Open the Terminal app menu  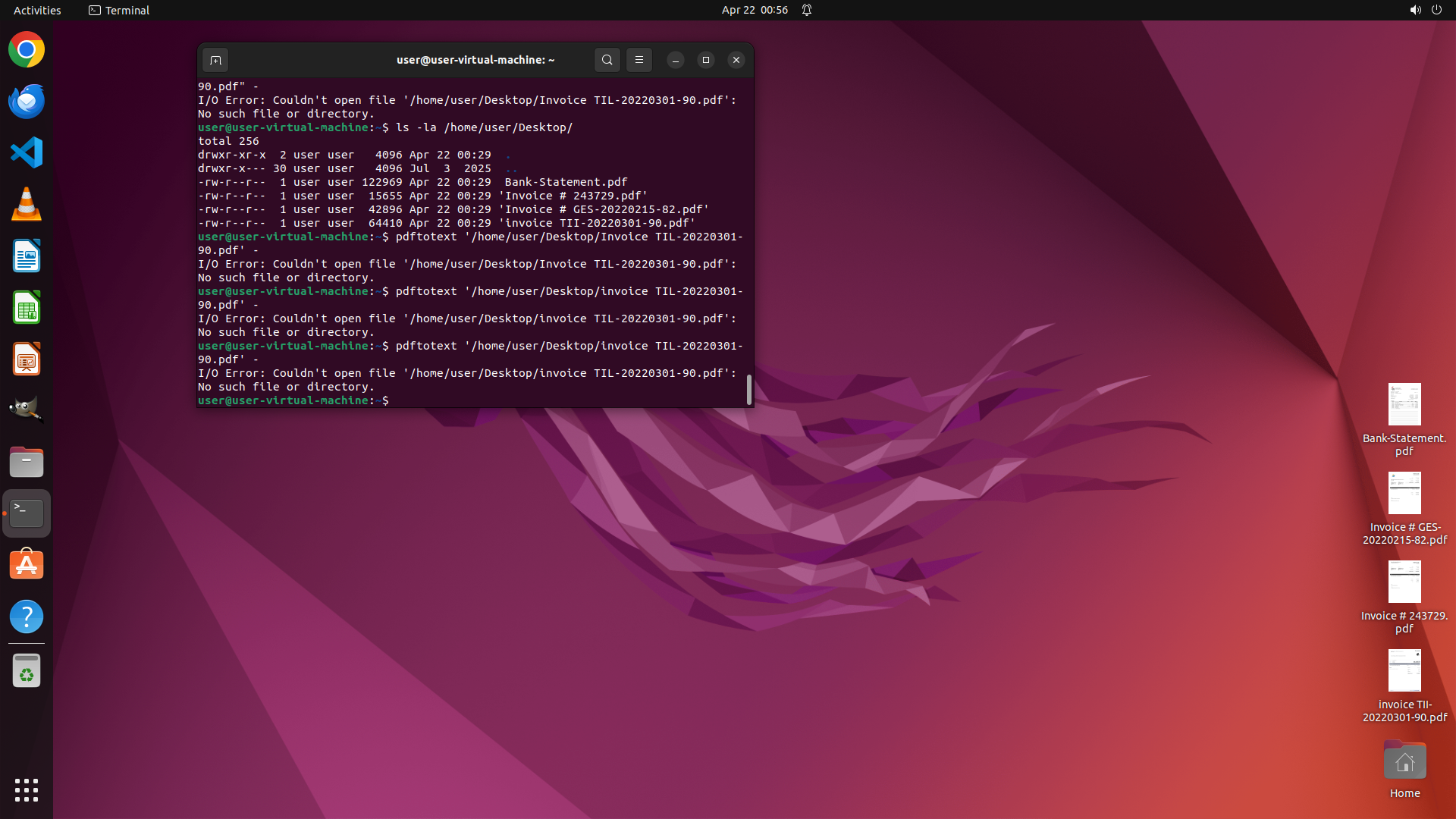coord(119,10)
